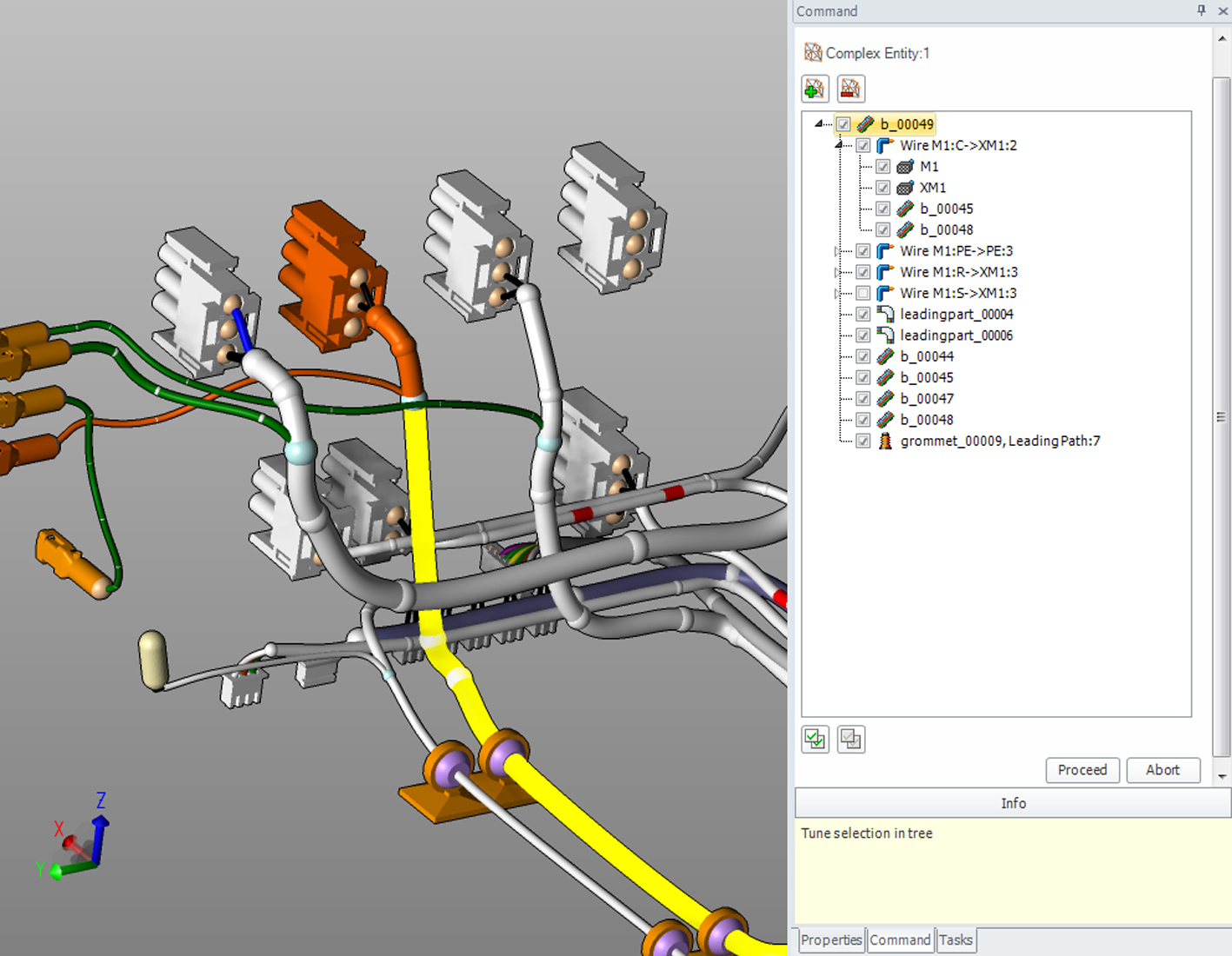The width and height of the screenshot is (1232, 956).
Task: Collapse the Wire M1:C->XM1:2 node
Action: click(837, 145)
